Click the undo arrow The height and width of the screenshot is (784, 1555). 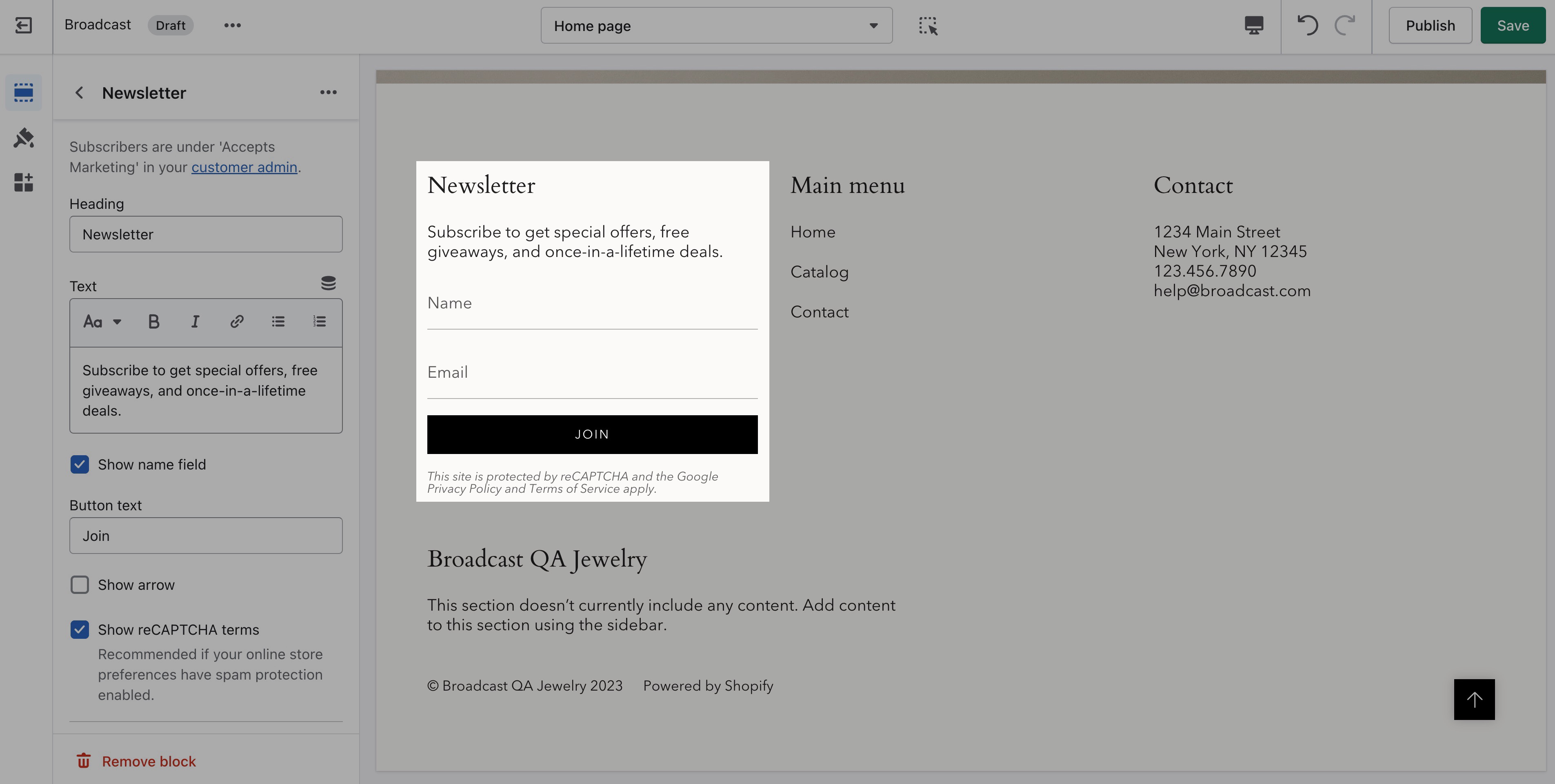[x=1308, y=25]
